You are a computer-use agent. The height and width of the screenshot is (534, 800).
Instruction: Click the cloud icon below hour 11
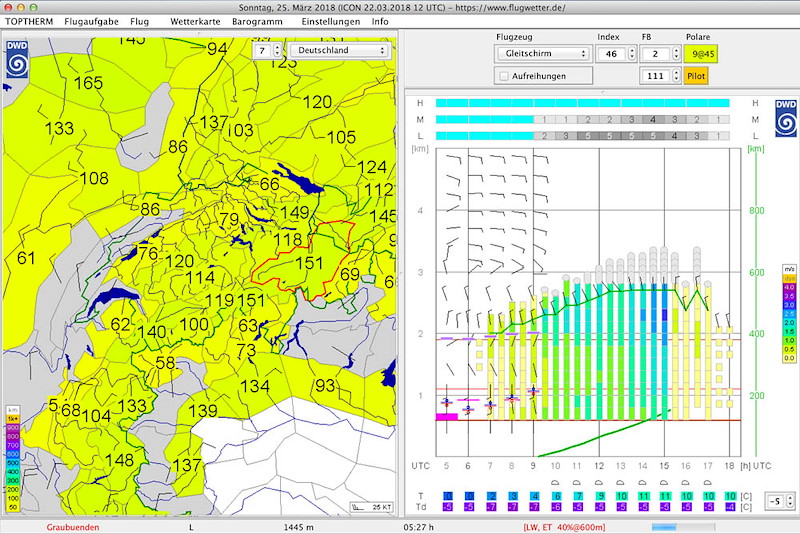577,482
